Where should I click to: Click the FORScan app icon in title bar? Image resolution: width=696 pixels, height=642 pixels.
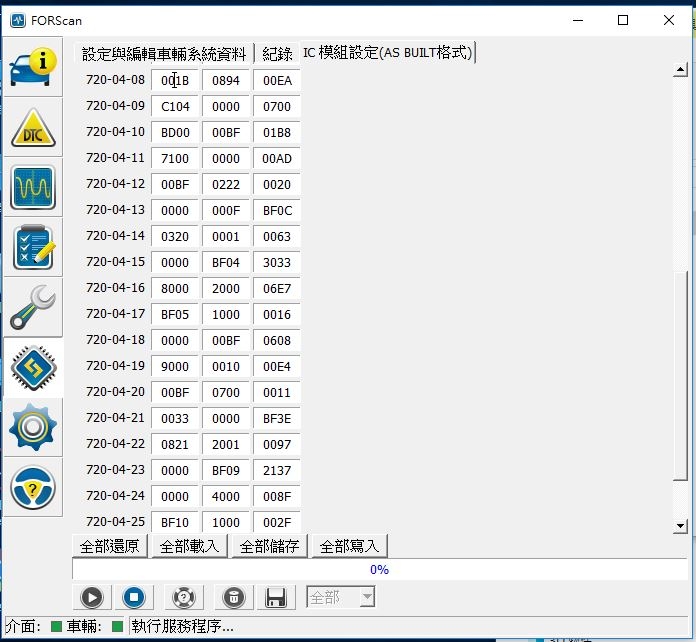click(x=18, y=20)
